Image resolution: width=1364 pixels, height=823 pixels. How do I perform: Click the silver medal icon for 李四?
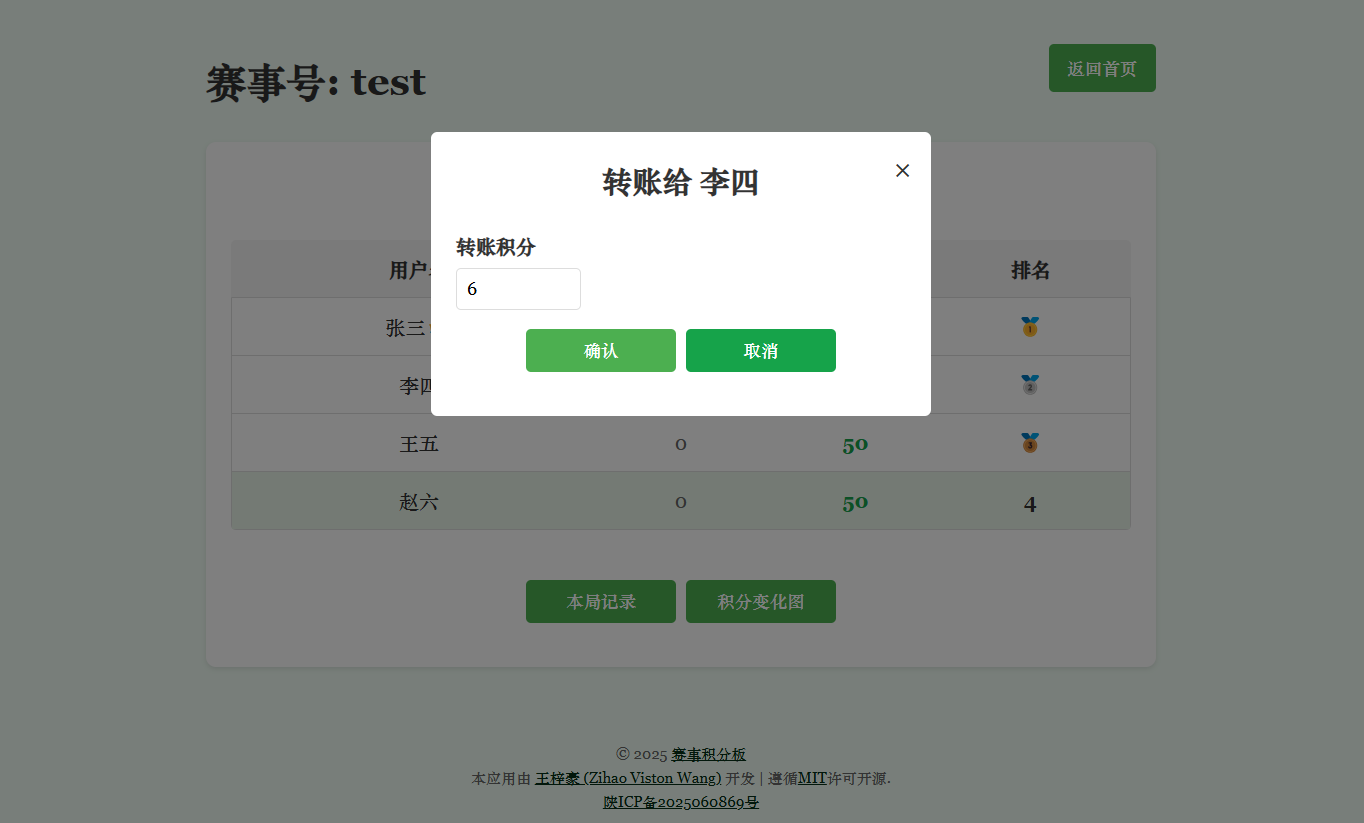click(1030, 384)
